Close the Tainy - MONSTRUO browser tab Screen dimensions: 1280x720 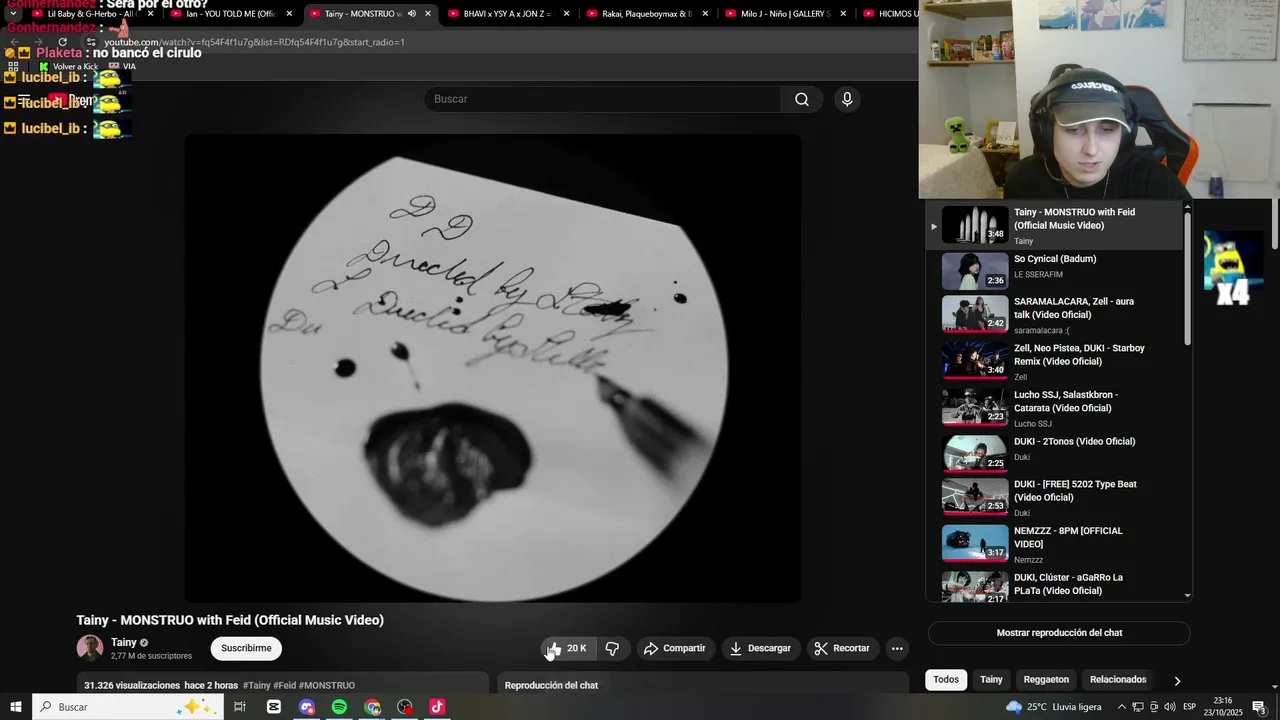[428, 14]
